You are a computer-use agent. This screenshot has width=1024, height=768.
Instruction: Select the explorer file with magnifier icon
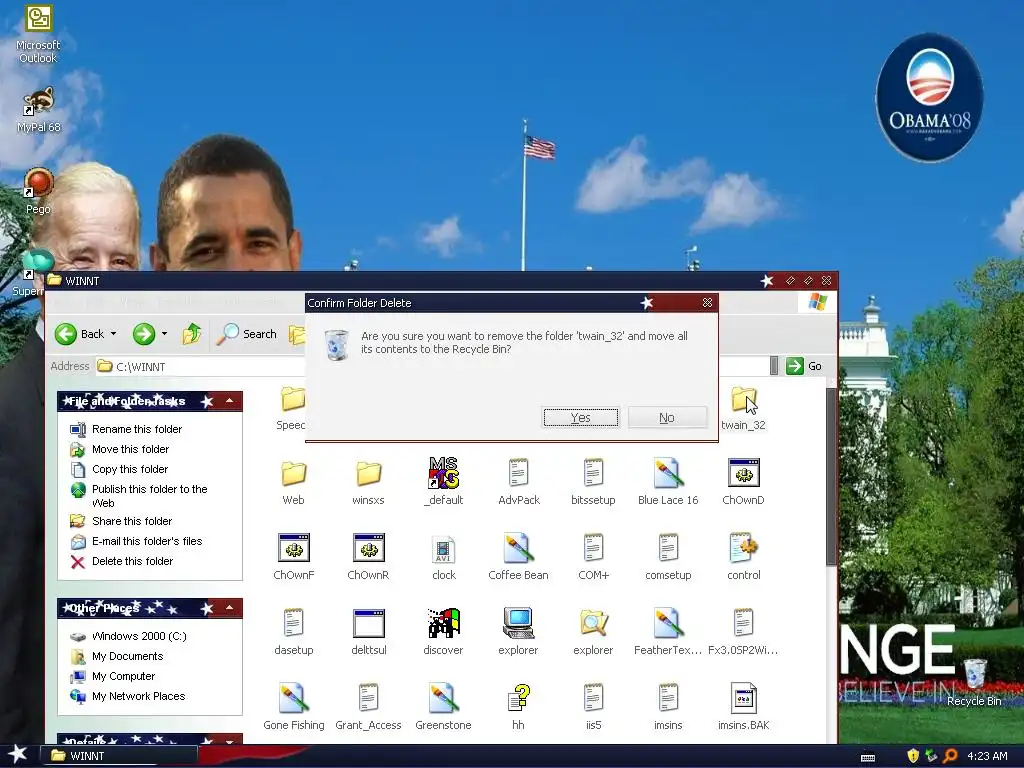593,632
